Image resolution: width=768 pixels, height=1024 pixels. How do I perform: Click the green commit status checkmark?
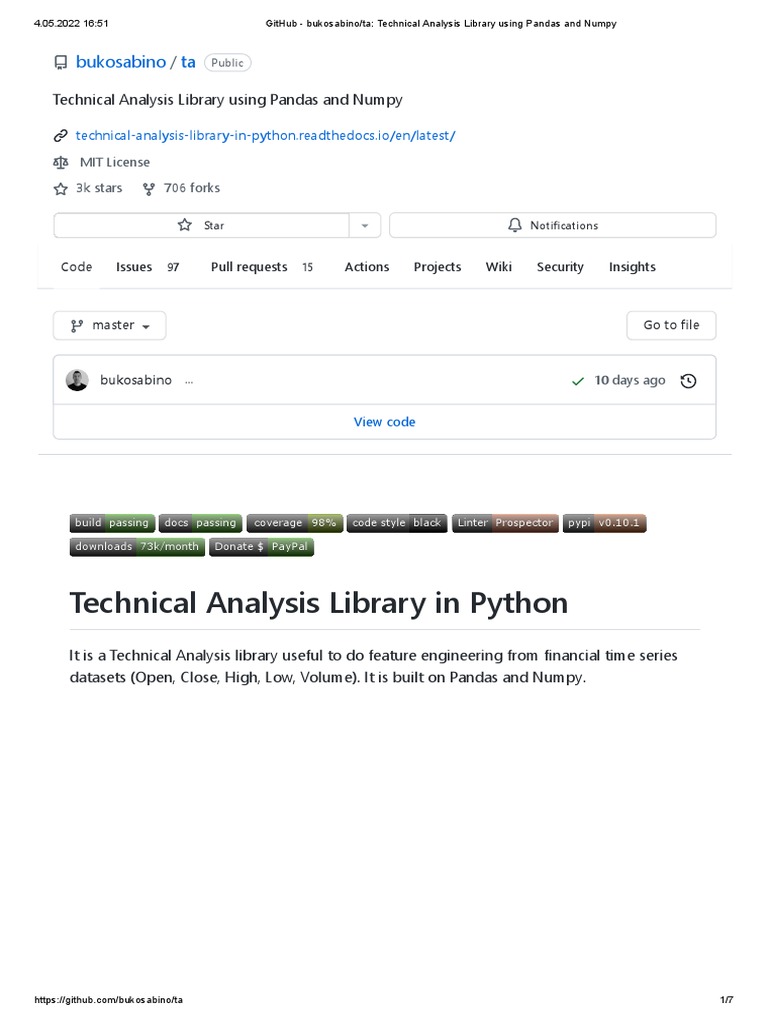pos(578,381)
